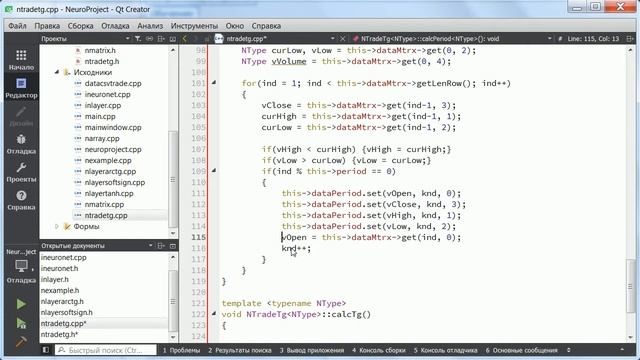
Task: Show the 2 Результаты поиска pane
Action: tap(240, 350)
